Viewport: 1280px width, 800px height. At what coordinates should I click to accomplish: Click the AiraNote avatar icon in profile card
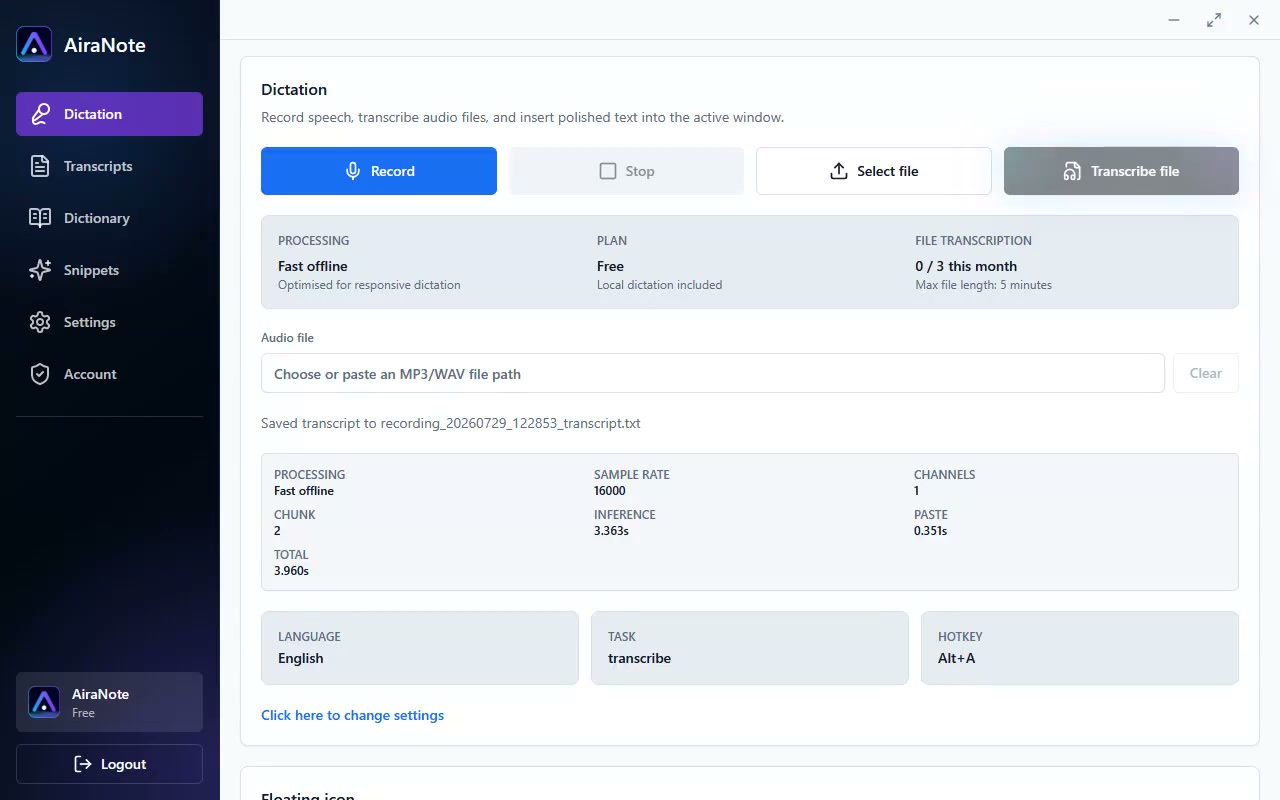[44, 702]
